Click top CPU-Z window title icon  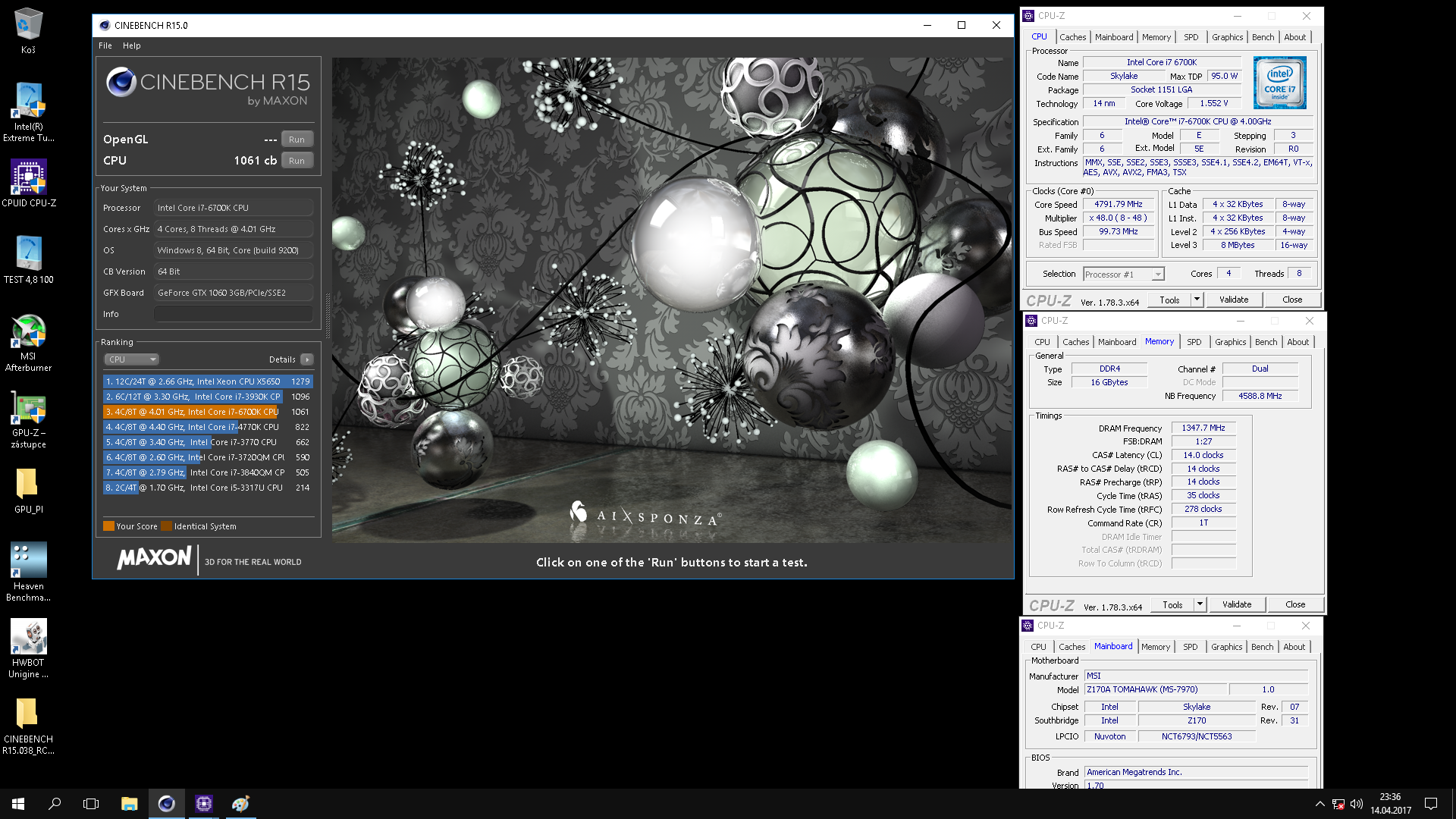click(1028, 16)
